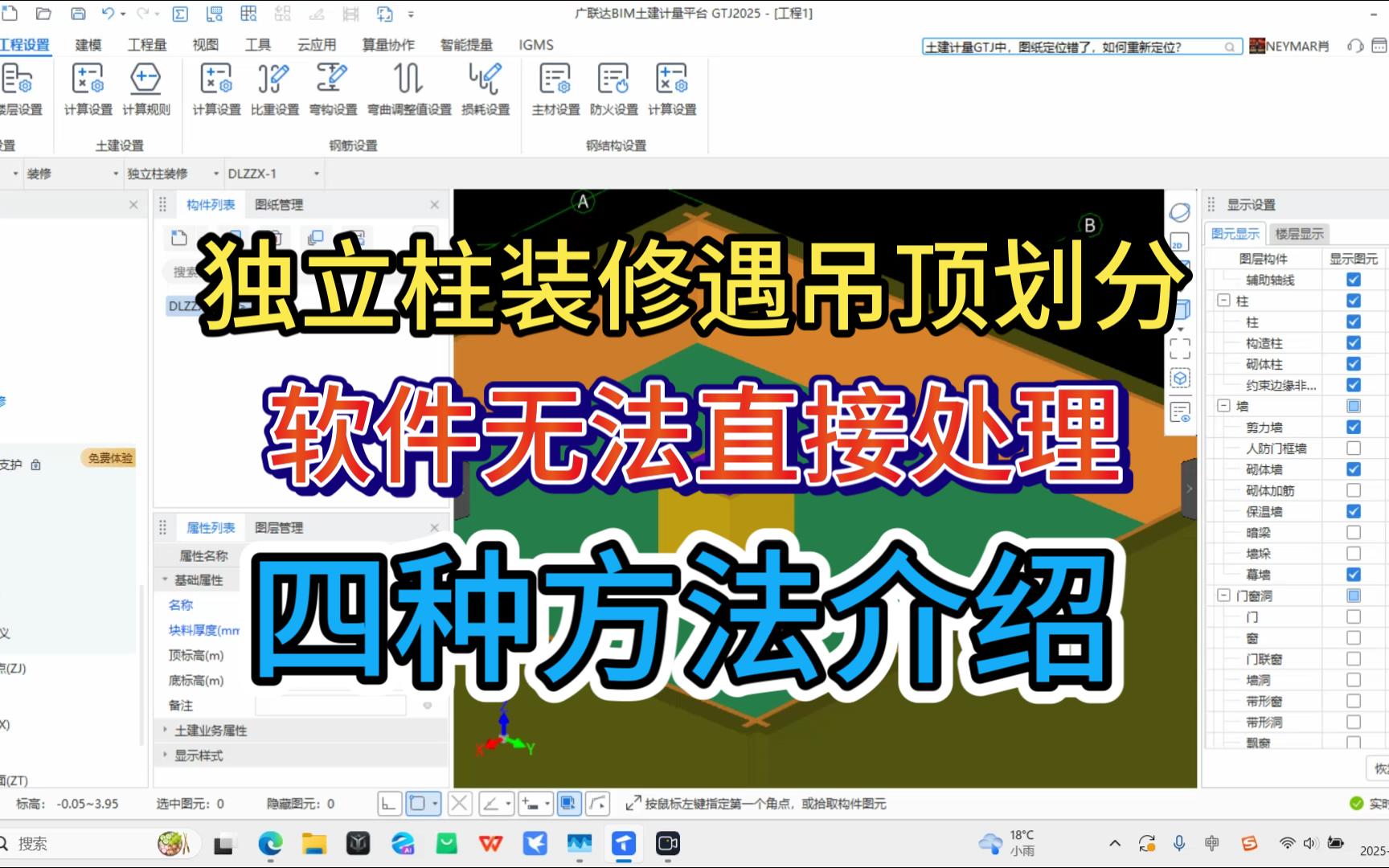This screenshot has width=1389, height=868.
Task: Open the 计算设置 icon in 土建设置 group
Action: point(87,88)
